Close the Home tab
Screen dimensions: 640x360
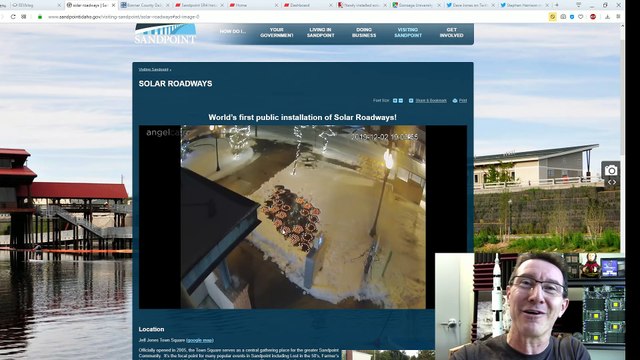[276, 5]
